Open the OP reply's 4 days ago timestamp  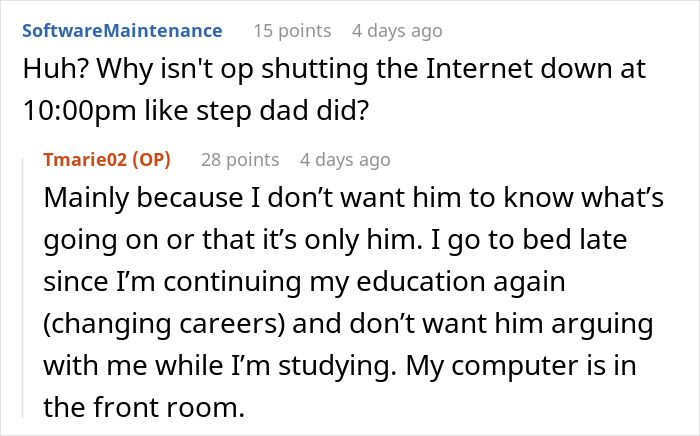point(345,160)
